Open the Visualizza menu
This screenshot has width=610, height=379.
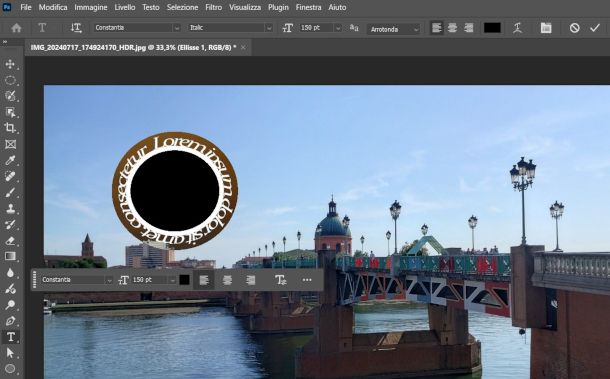coord(245,7)
